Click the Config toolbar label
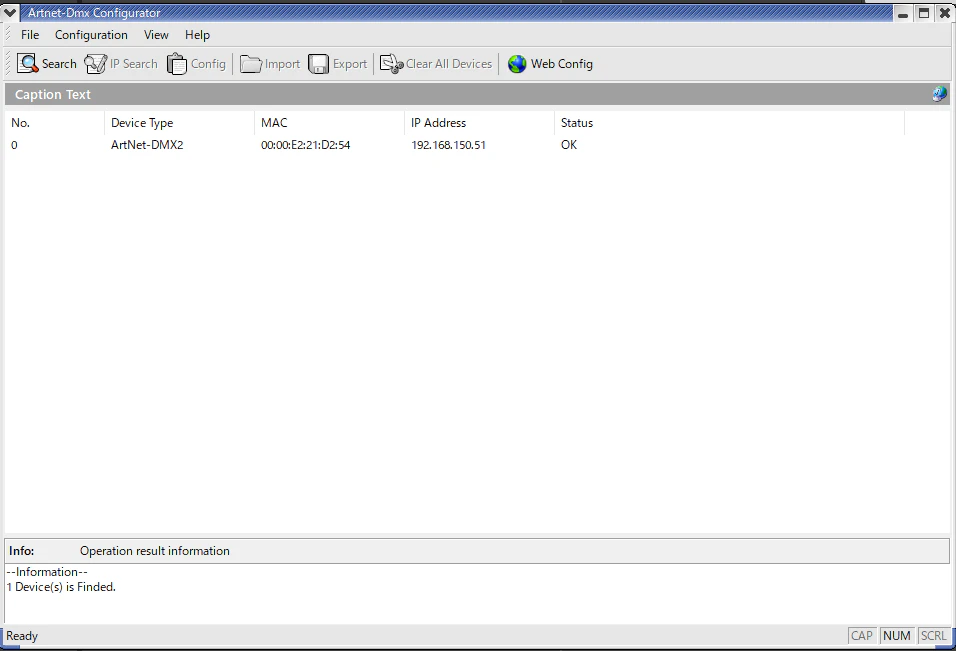Image resolution: width=956 pixels, height=651 pixels. pos(208,64)
